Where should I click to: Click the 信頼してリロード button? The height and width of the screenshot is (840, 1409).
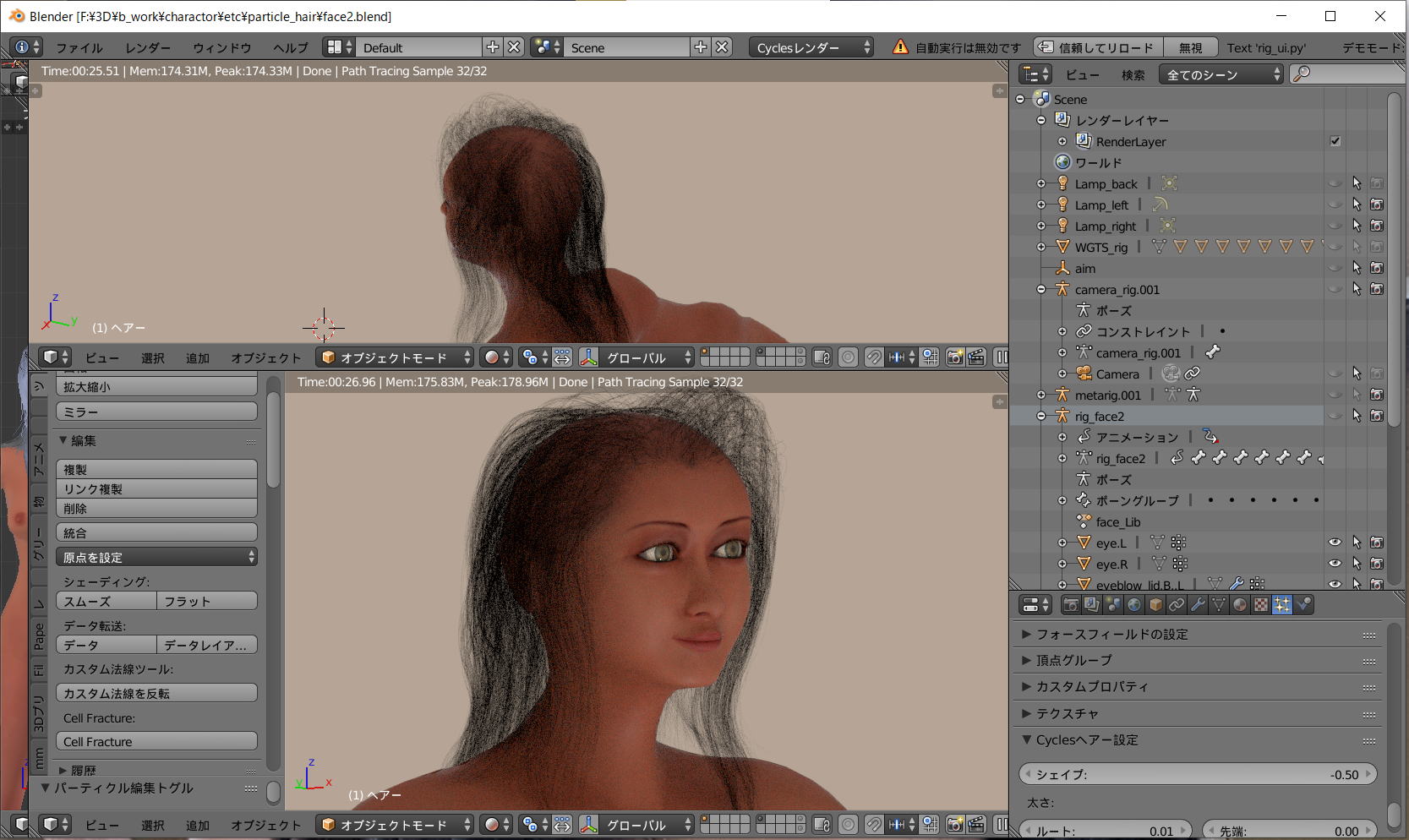1098,47
